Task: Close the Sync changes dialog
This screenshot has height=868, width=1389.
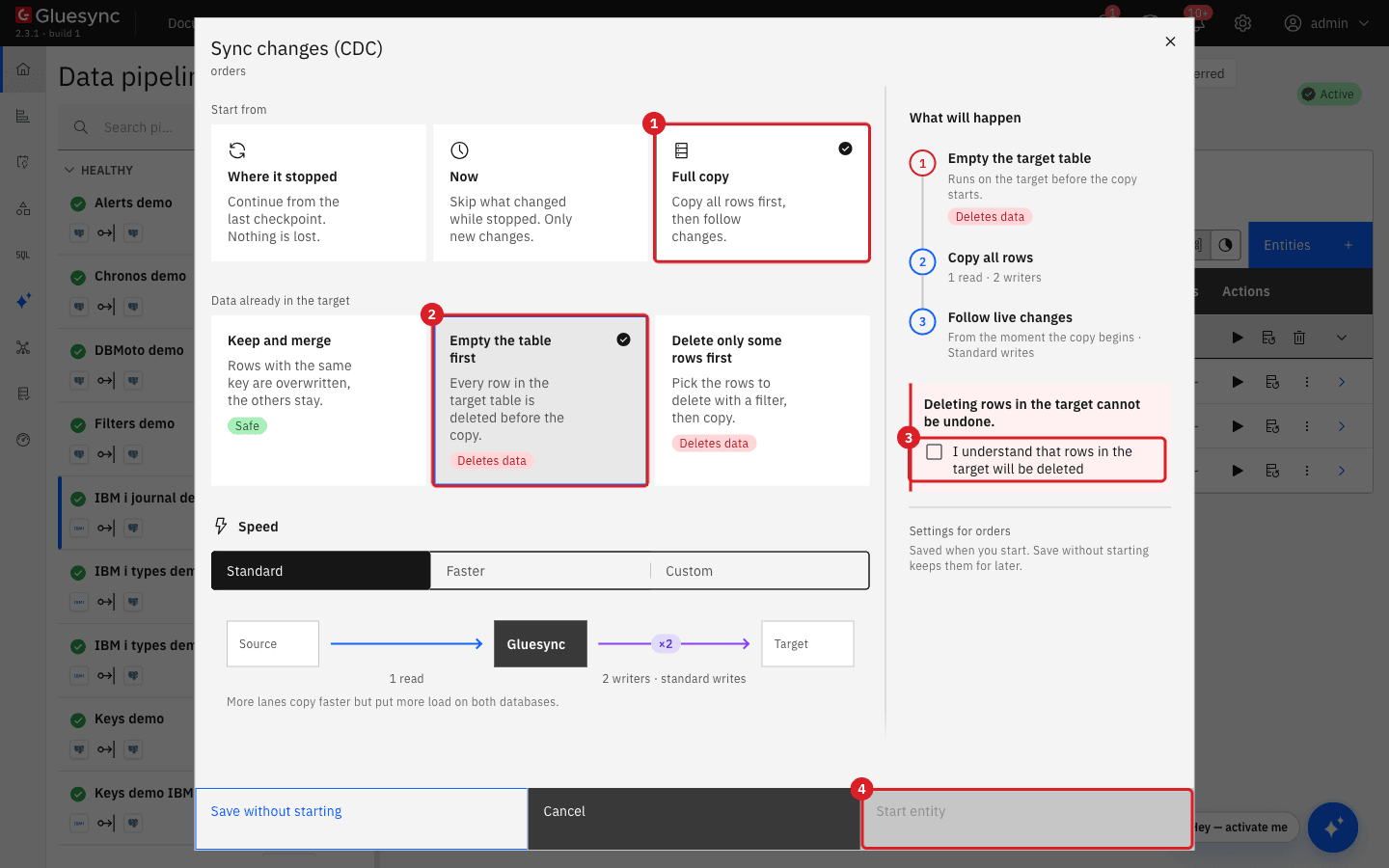Action: tap(1170, 41)
